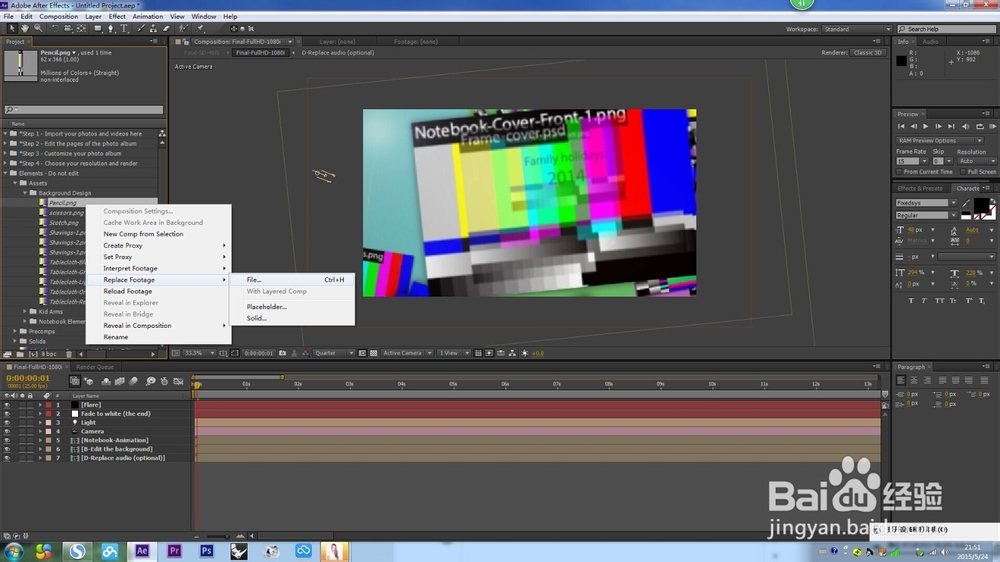The image size is (1000, 562).
Task: Select the Clone Stamp tool
Action: point(153,29)
